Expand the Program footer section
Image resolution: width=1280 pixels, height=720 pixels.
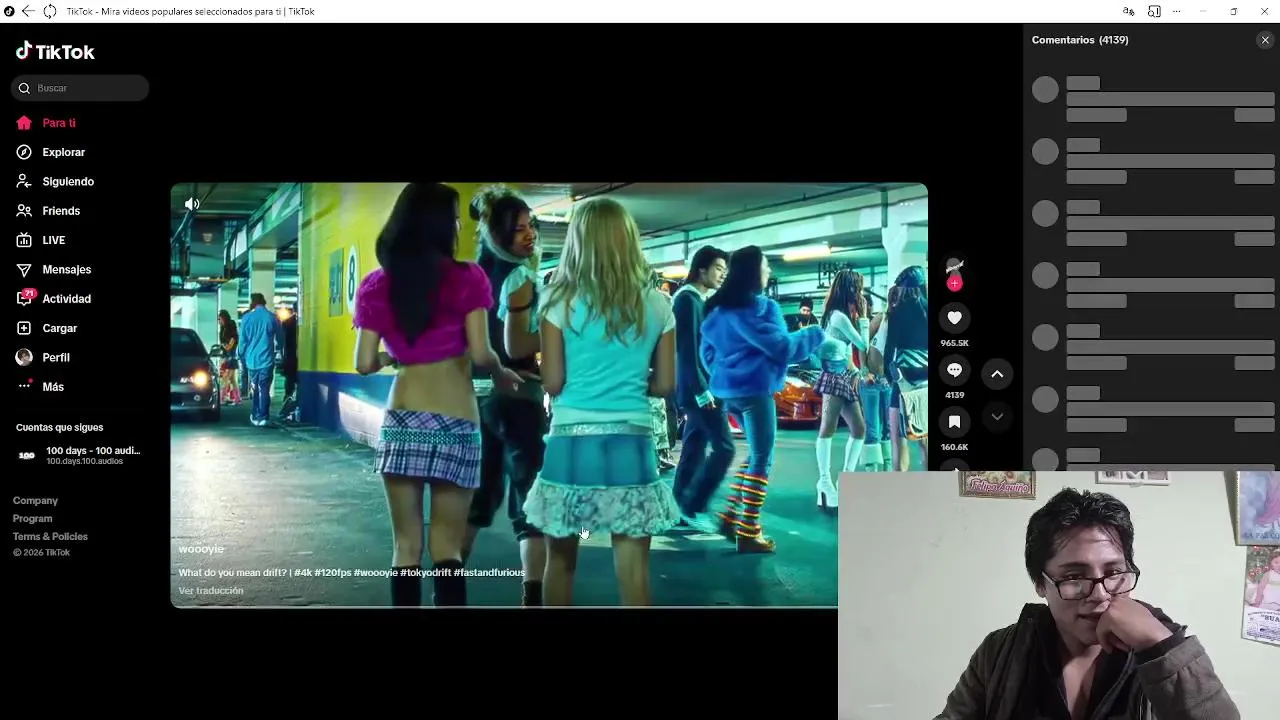(32, 518)
